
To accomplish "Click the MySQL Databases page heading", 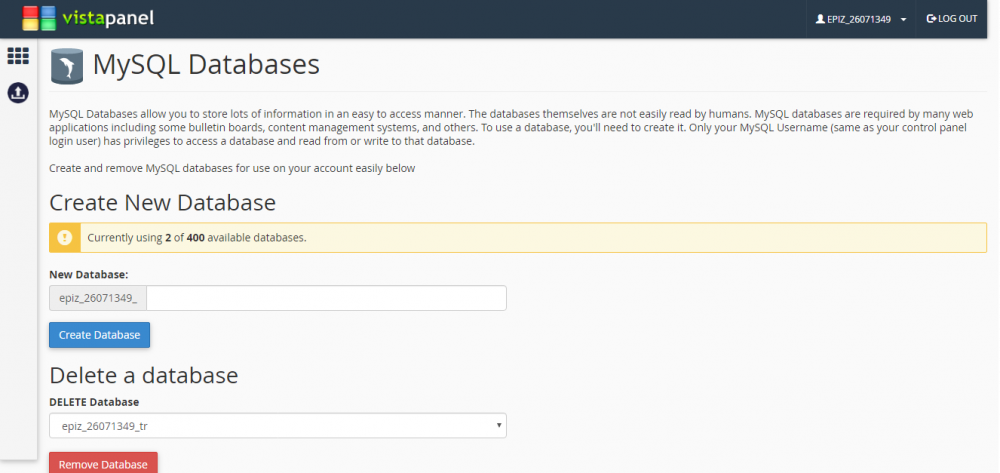I will tap(206, 65).
